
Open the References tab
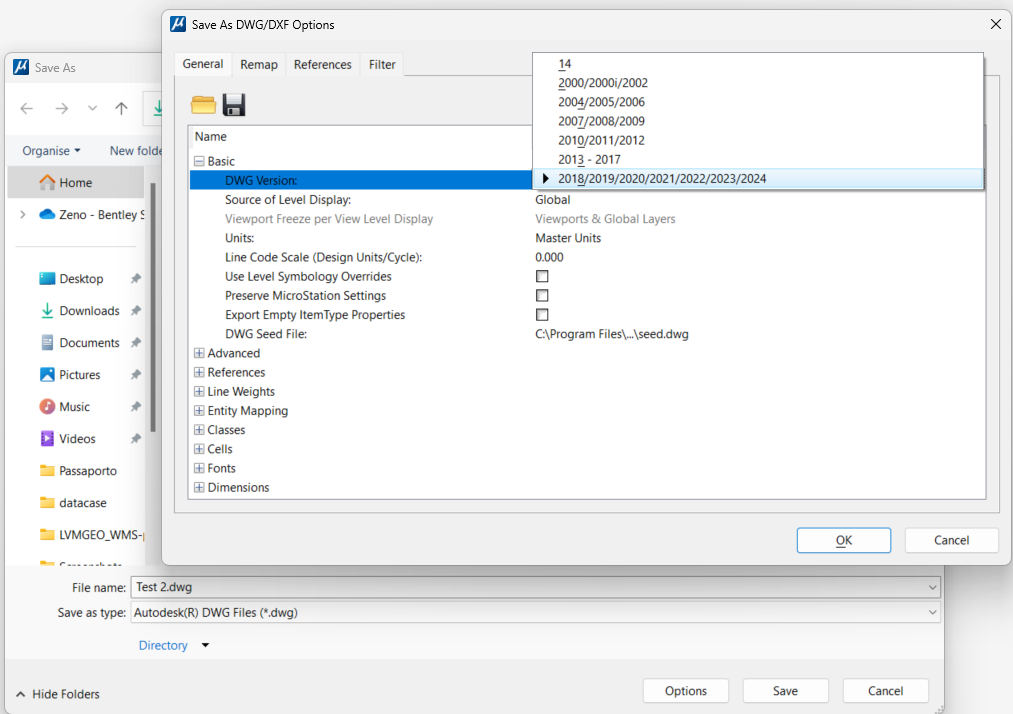pyautogui.click(x=322, y=65)
